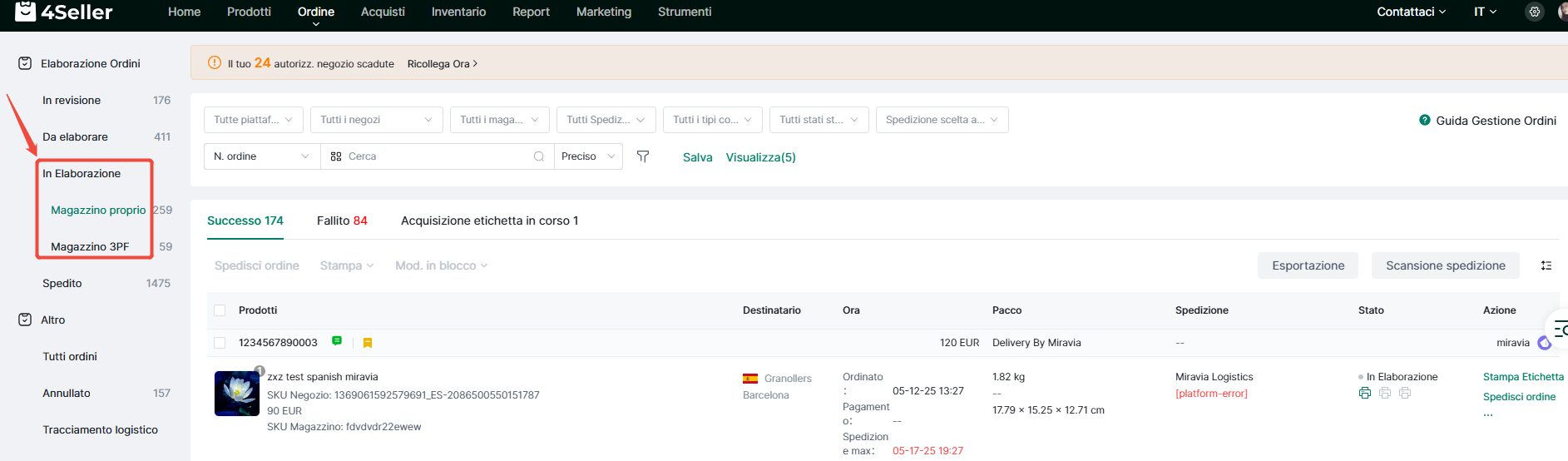Expand the Preciso match-mode dropdown
1568x461 pixels.
click(x=588, y=156)
